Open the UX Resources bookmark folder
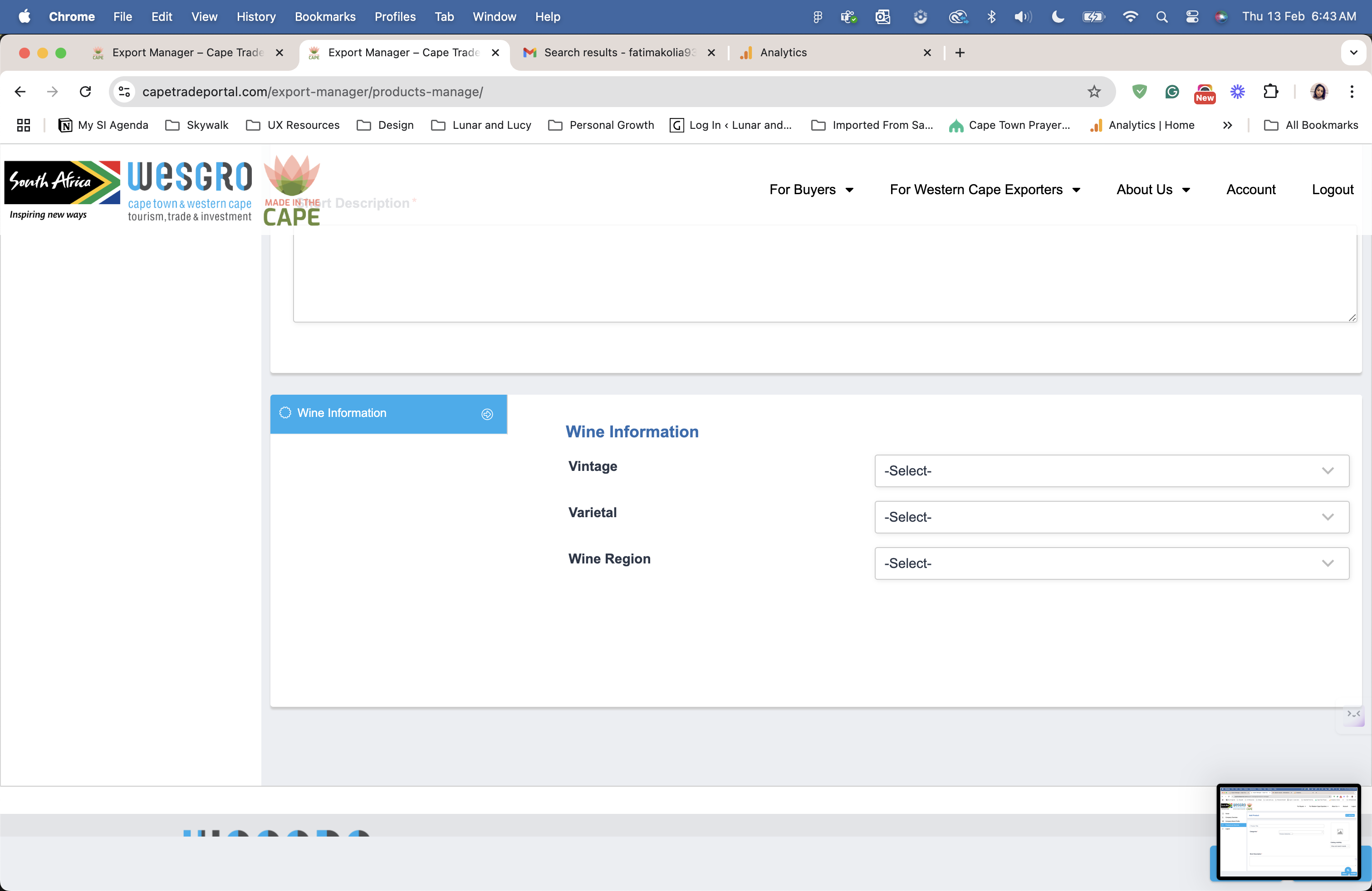 point(293,125)
